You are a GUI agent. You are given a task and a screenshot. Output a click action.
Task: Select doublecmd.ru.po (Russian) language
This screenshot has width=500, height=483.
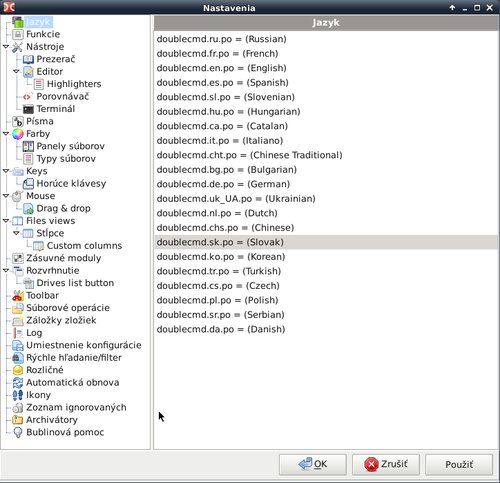326,39
